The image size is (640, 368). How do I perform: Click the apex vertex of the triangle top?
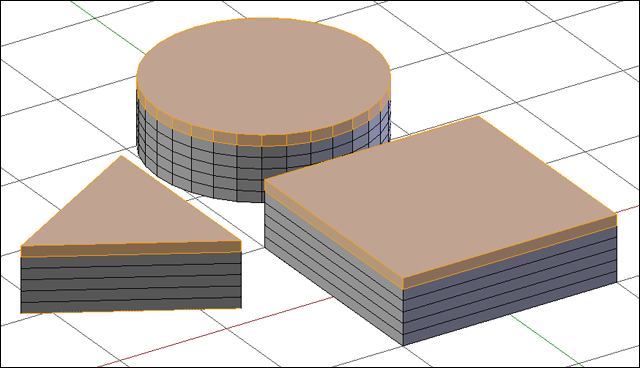[121, 156]
